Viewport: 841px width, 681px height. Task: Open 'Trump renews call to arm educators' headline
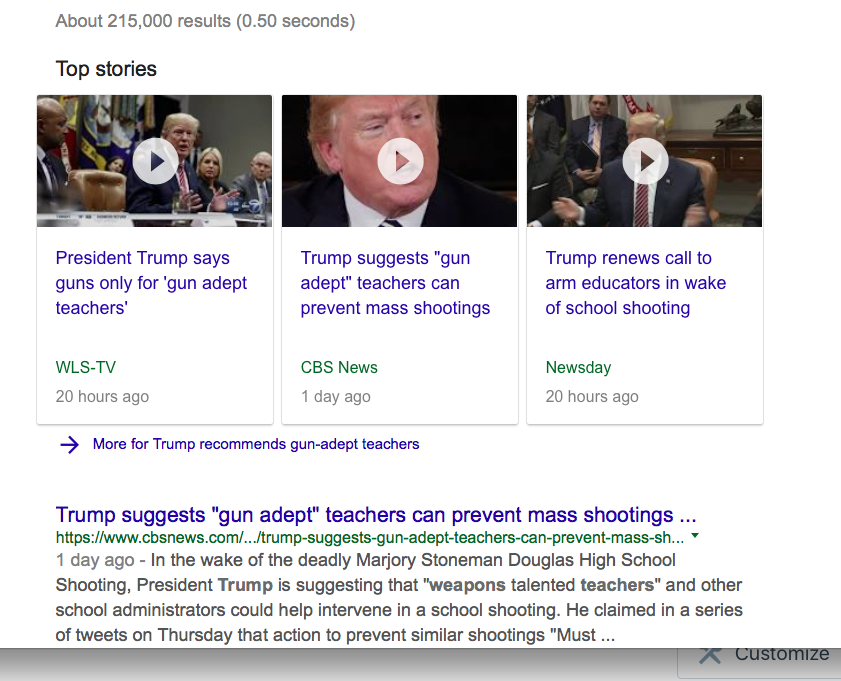pyautogui.click(x=635, y=283)
